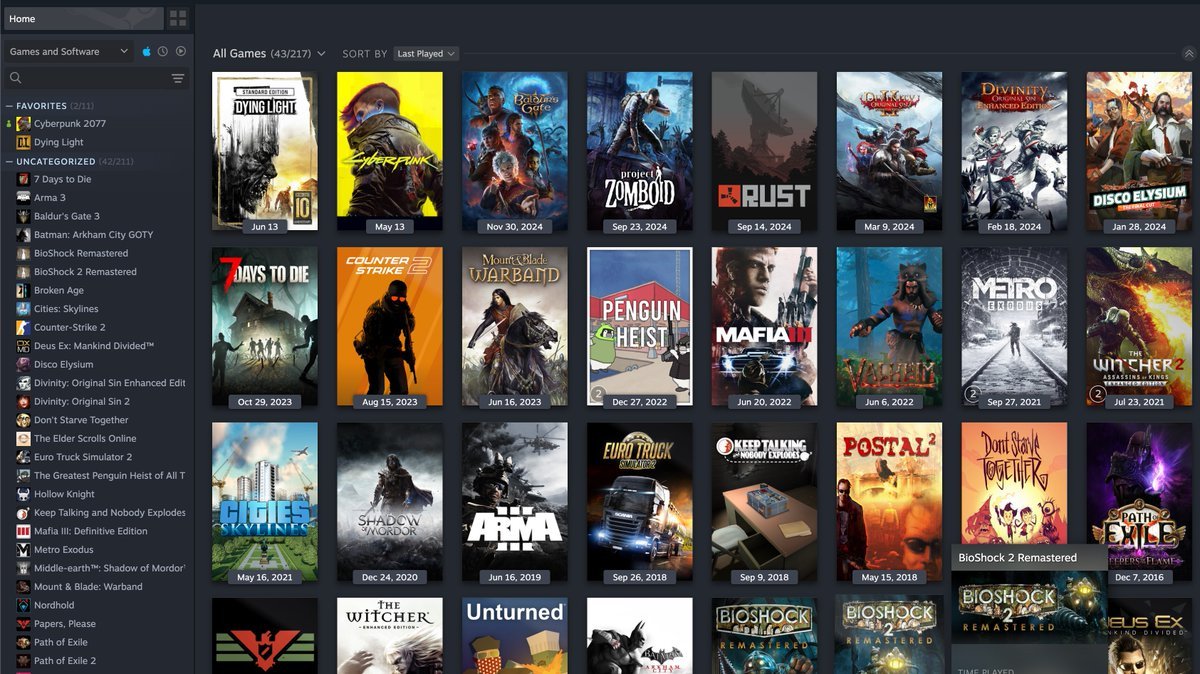Open the Witcher 2 cover tile
1200x674 pixels.
(x=1139, y=327)
